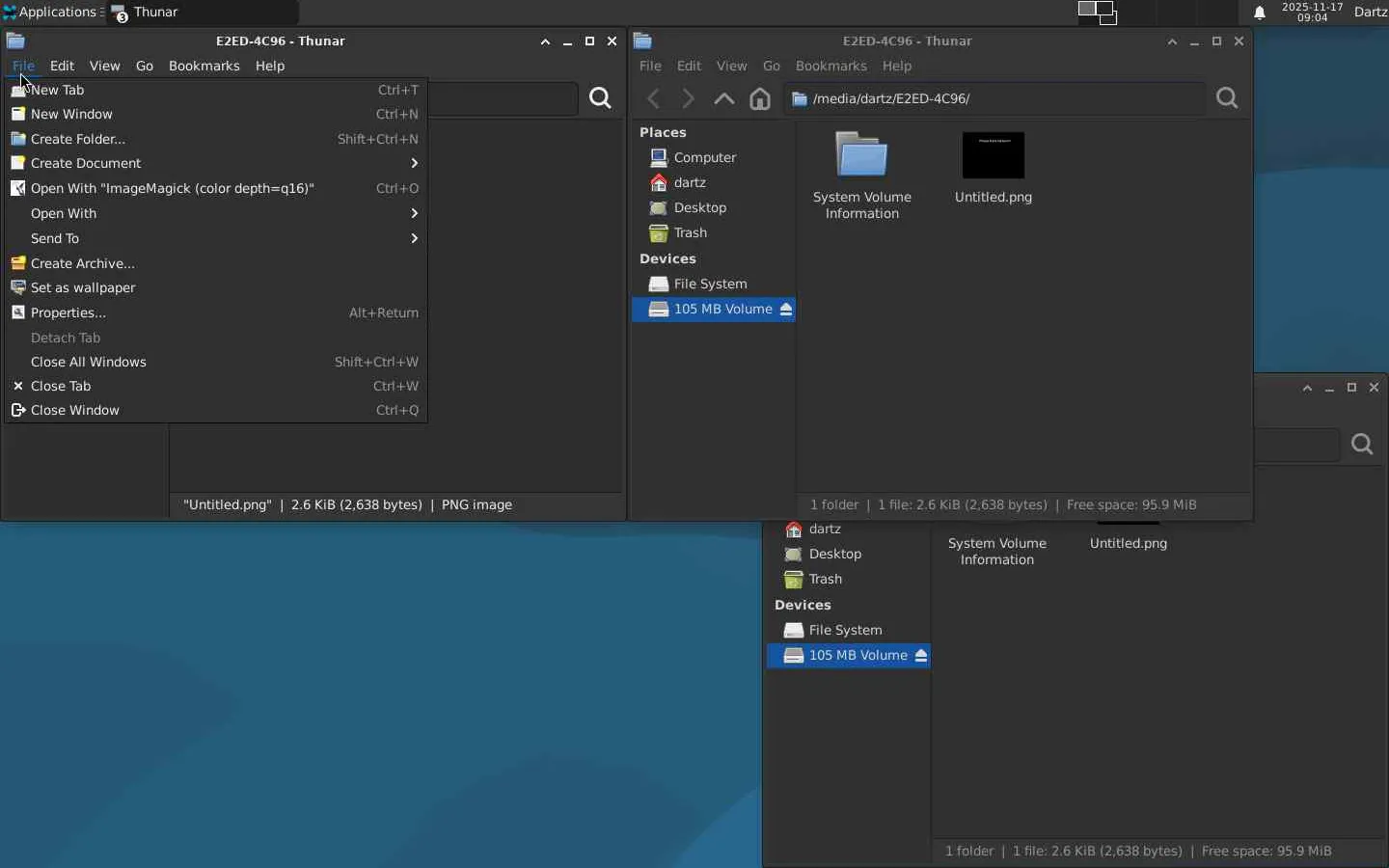Eject the 105 MB Volume listed below File System under Computer
This screenshot has width=1389, height=868.
786,310
